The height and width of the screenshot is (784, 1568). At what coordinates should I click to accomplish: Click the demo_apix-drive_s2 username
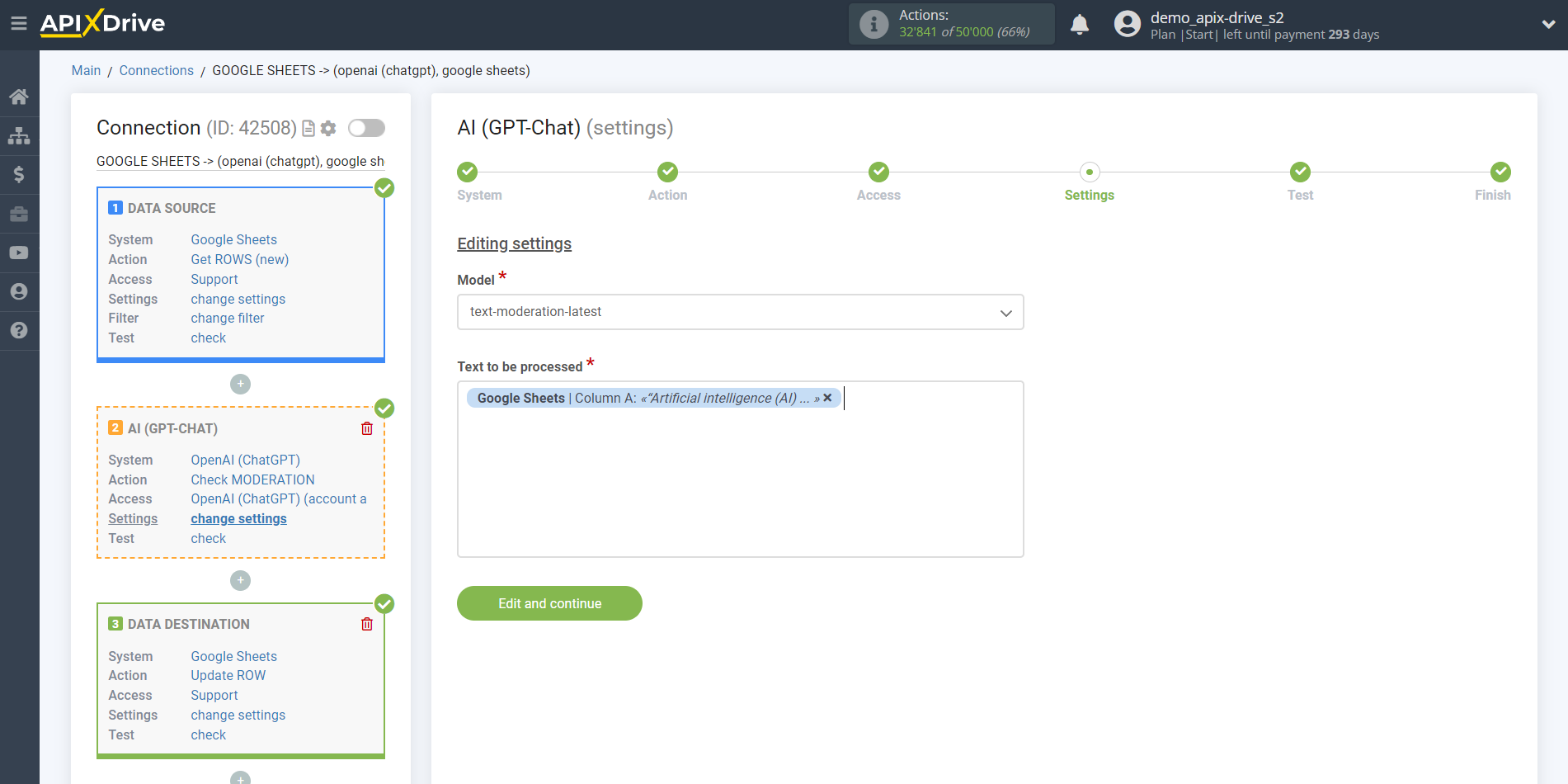(1217, 17)
